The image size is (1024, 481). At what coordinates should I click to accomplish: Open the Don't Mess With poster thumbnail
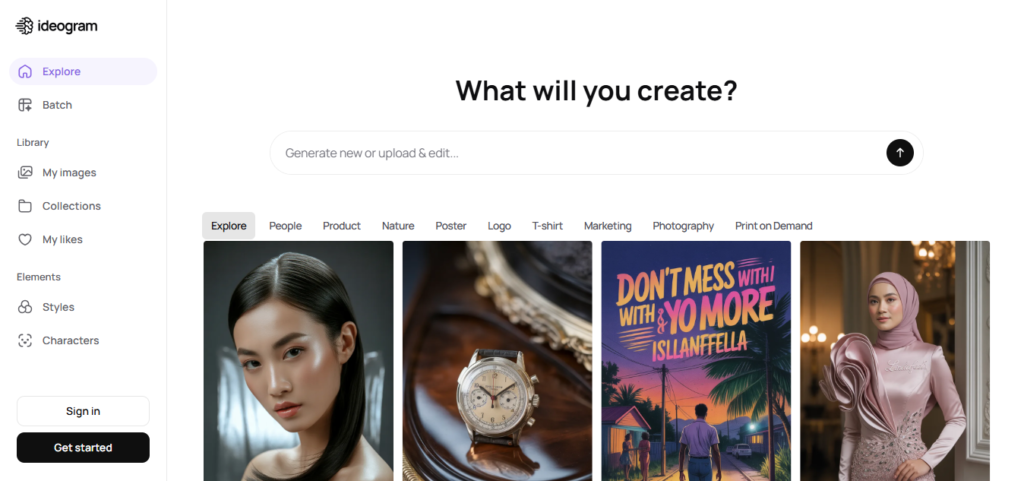[696, 361]
